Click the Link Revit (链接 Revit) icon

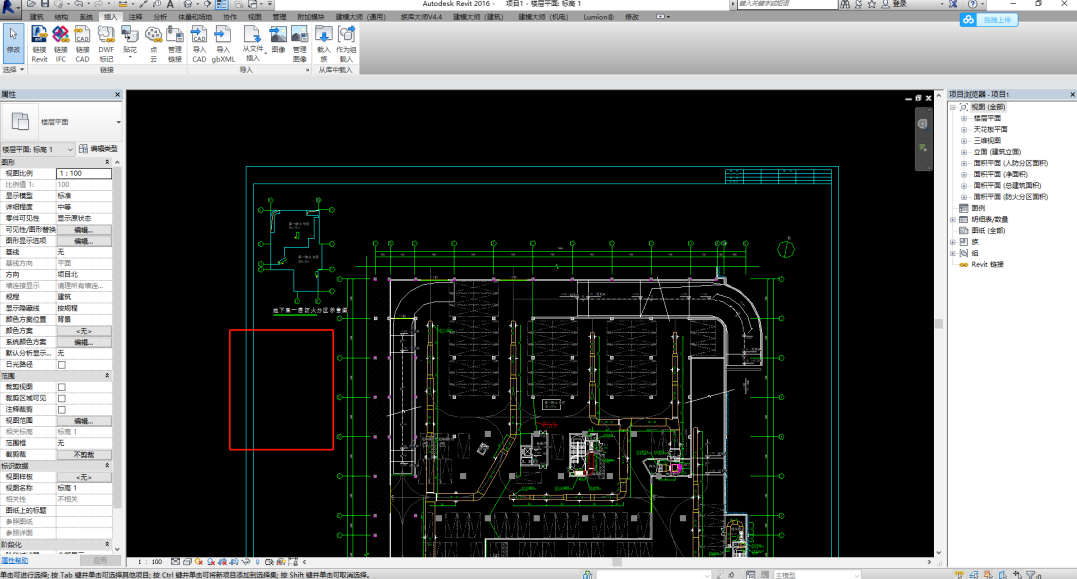tap(39, 44)
